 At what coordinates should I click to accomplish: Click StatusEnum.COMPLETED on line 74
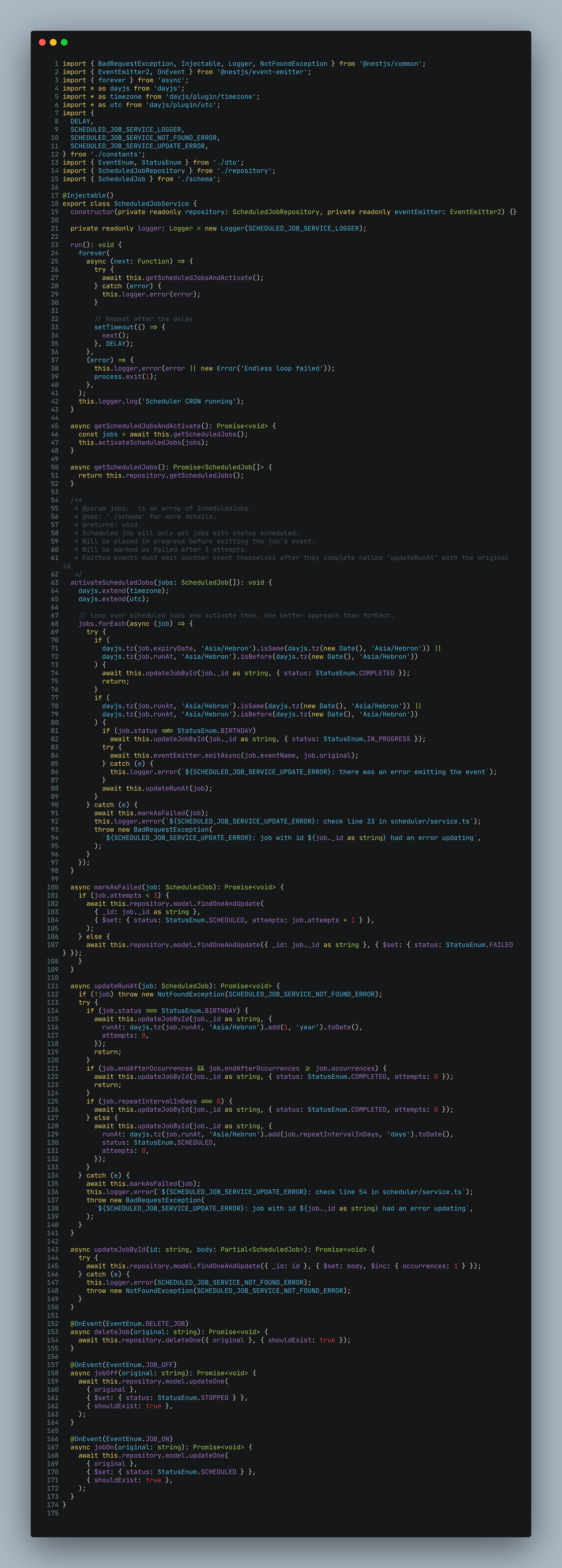(355, 673)
